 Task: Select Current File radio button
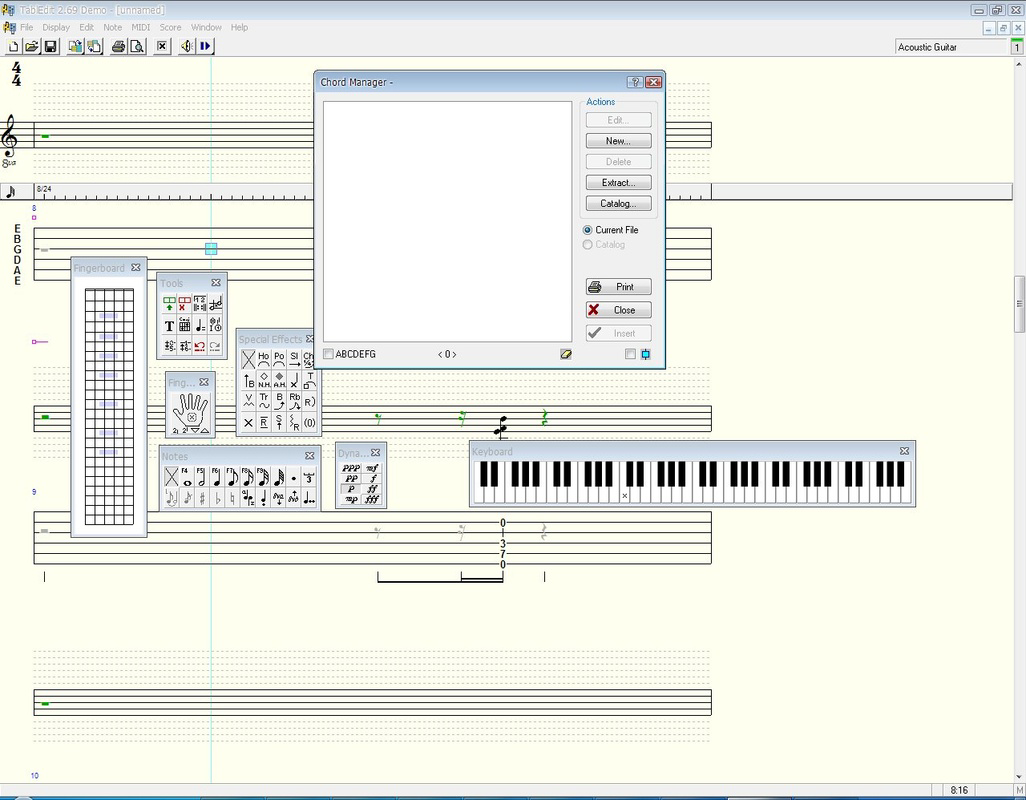coord(588,230)
